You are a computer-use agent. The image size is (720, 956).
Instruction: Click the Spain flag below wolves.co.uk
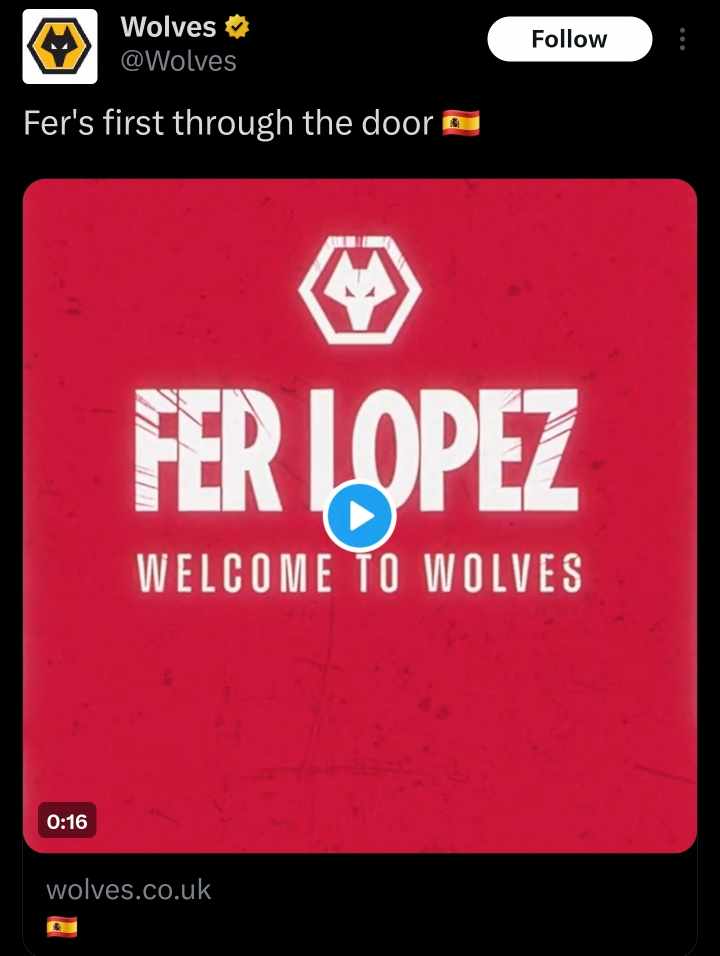62,927
